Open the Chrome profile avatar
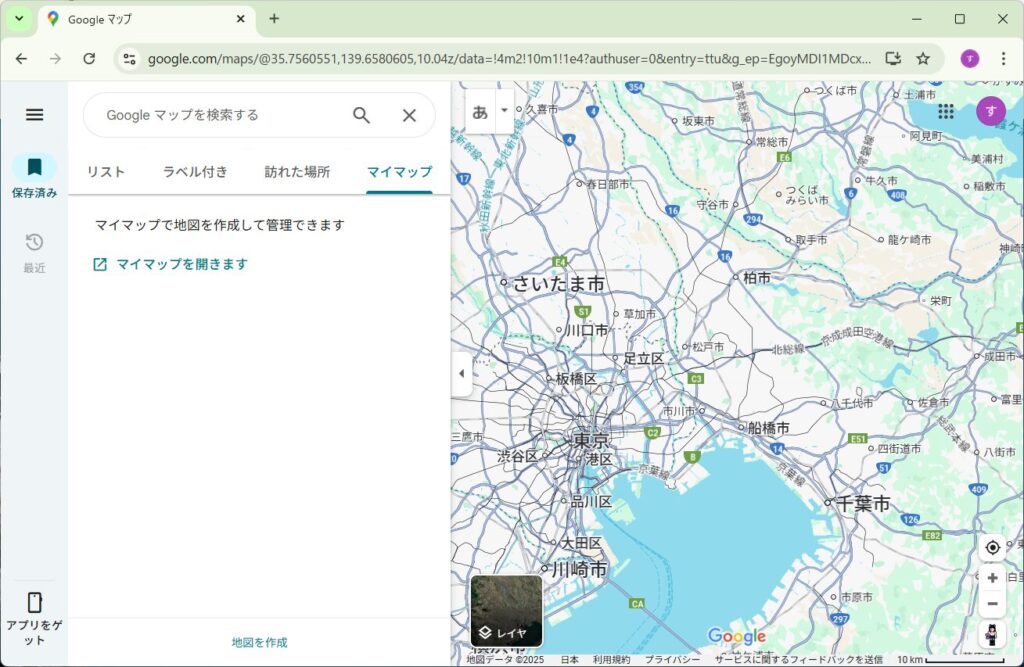The width and height of the screenshot is (1024, 667). click(x=970, y=59)
